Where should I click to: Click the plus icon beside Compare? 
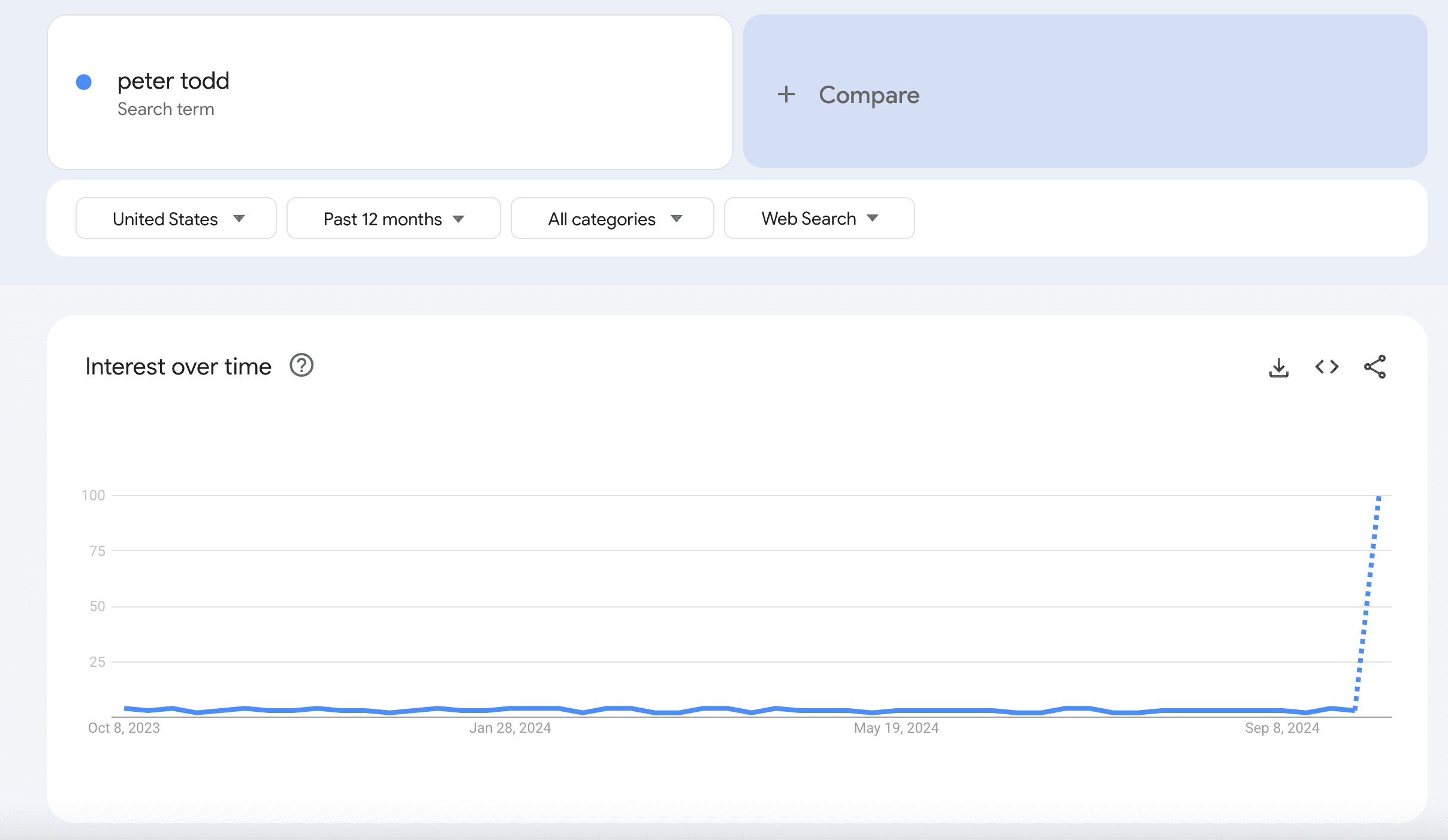coord(786,95)
